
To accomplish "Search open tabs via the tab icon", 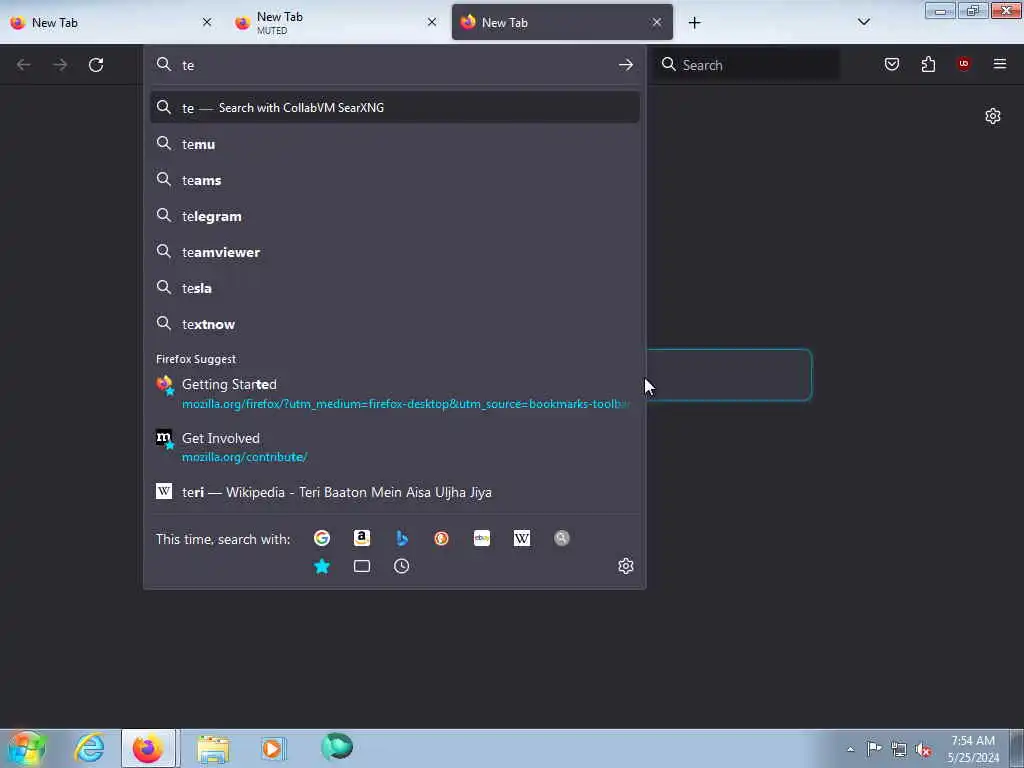I will [x=362, y=566].
